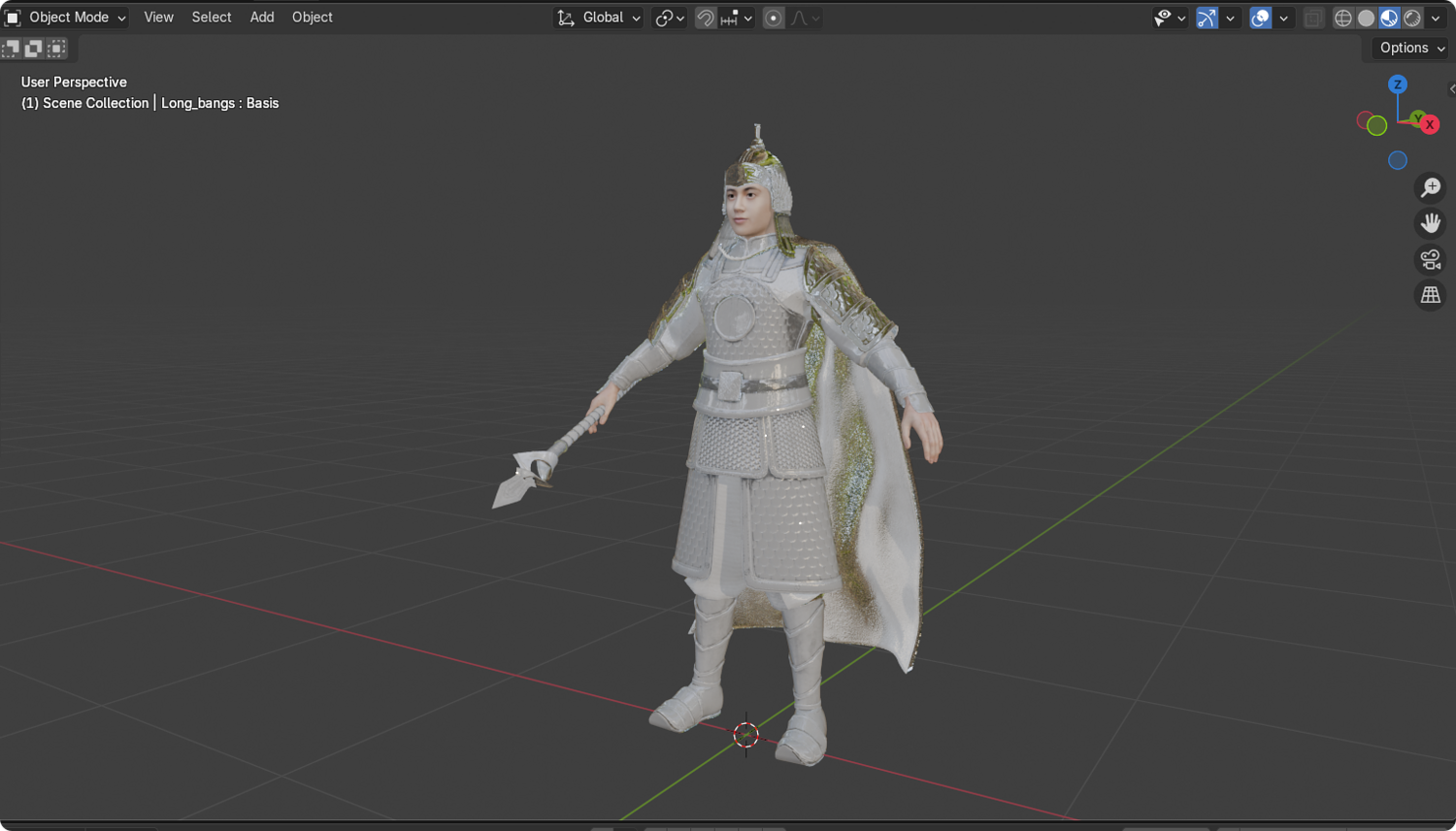Open the viewport shading options dropdown
Image resolution: width=1456 pixels, height=831 pixels.
coord(1436,17)
